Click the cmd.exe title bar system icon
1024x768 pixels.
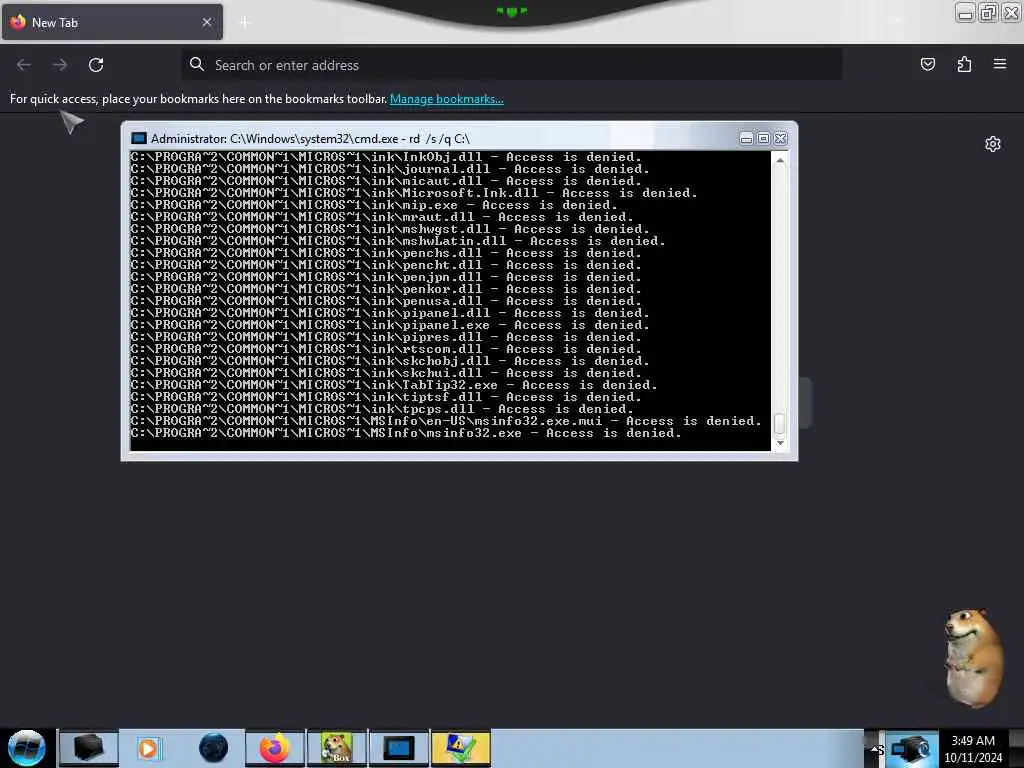click(138, 138)
